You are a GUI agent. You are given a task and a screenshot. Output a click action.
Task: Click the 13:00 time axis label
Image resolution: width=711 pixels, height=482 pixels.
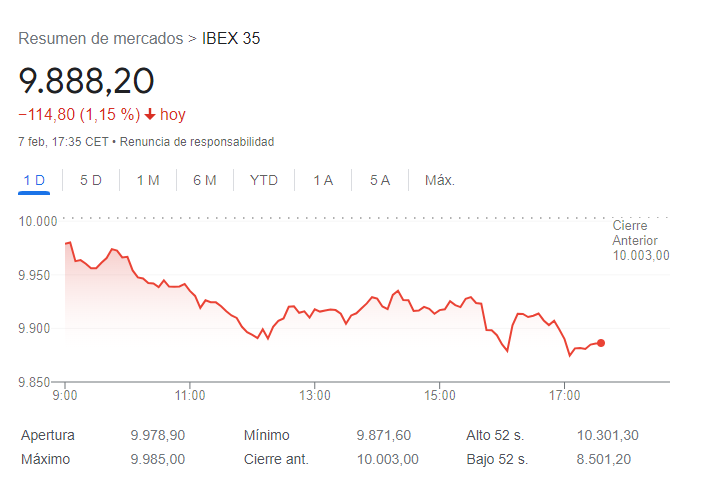point(315,396)
